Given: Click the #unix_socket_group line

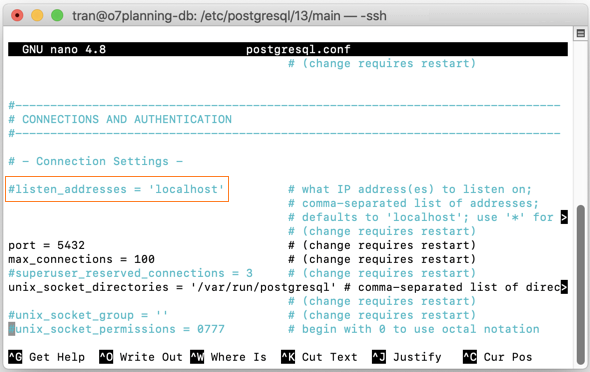Looking at the screenshot, I should coord(88,315).
